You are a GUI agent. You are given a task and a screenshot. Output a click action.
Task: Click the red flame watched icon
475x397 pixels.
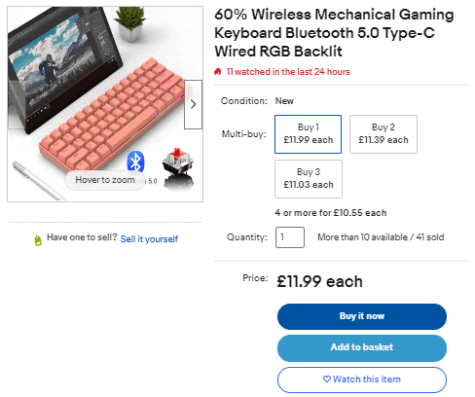218,72
